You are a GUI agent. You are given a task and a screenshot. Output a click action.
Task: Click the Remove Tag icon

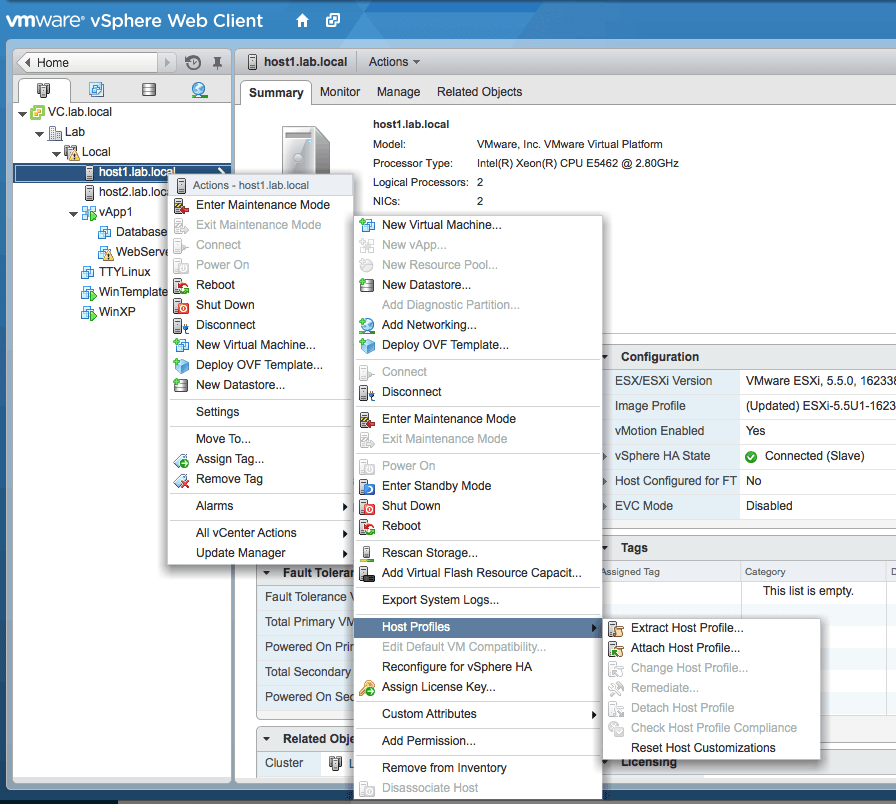tap(181, 479)
